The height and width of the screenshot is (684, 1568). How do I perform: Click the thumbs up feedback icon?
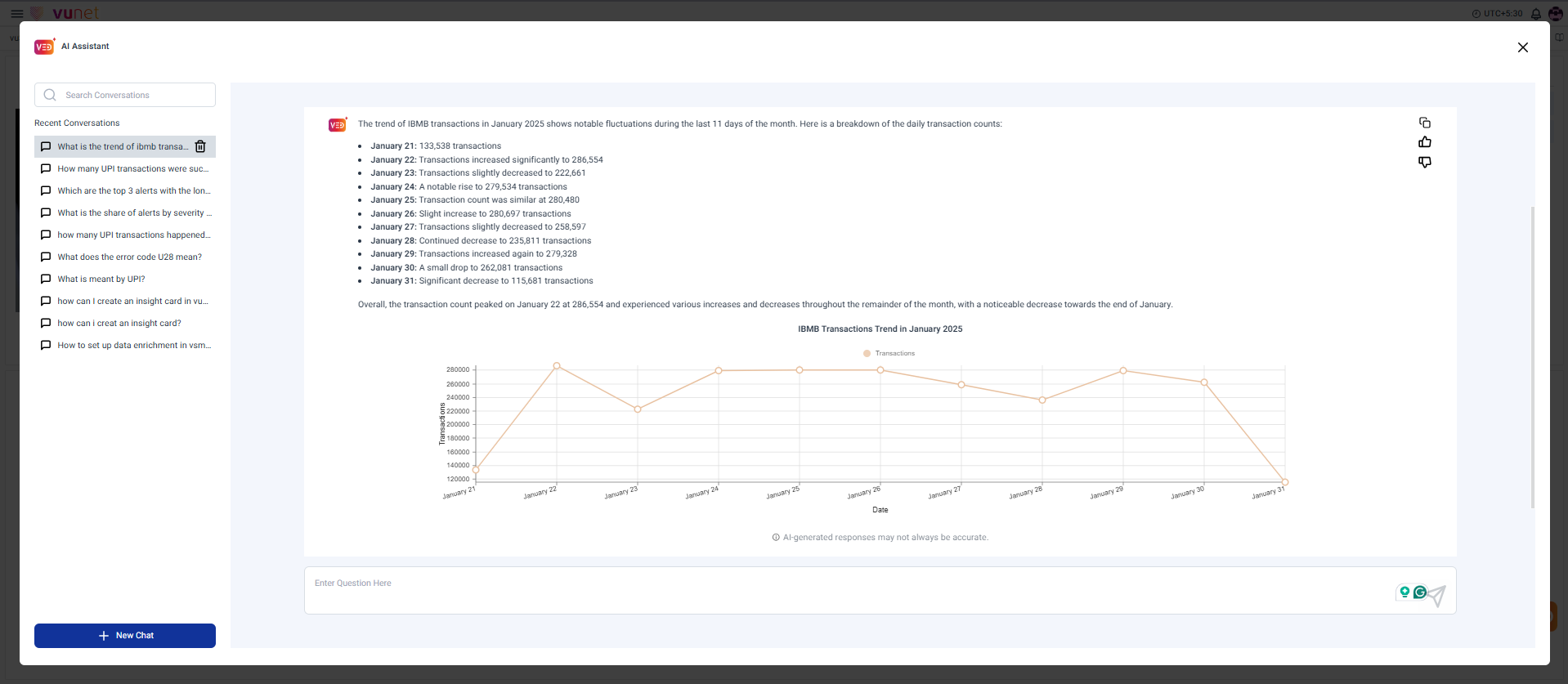coord(1425,142)
